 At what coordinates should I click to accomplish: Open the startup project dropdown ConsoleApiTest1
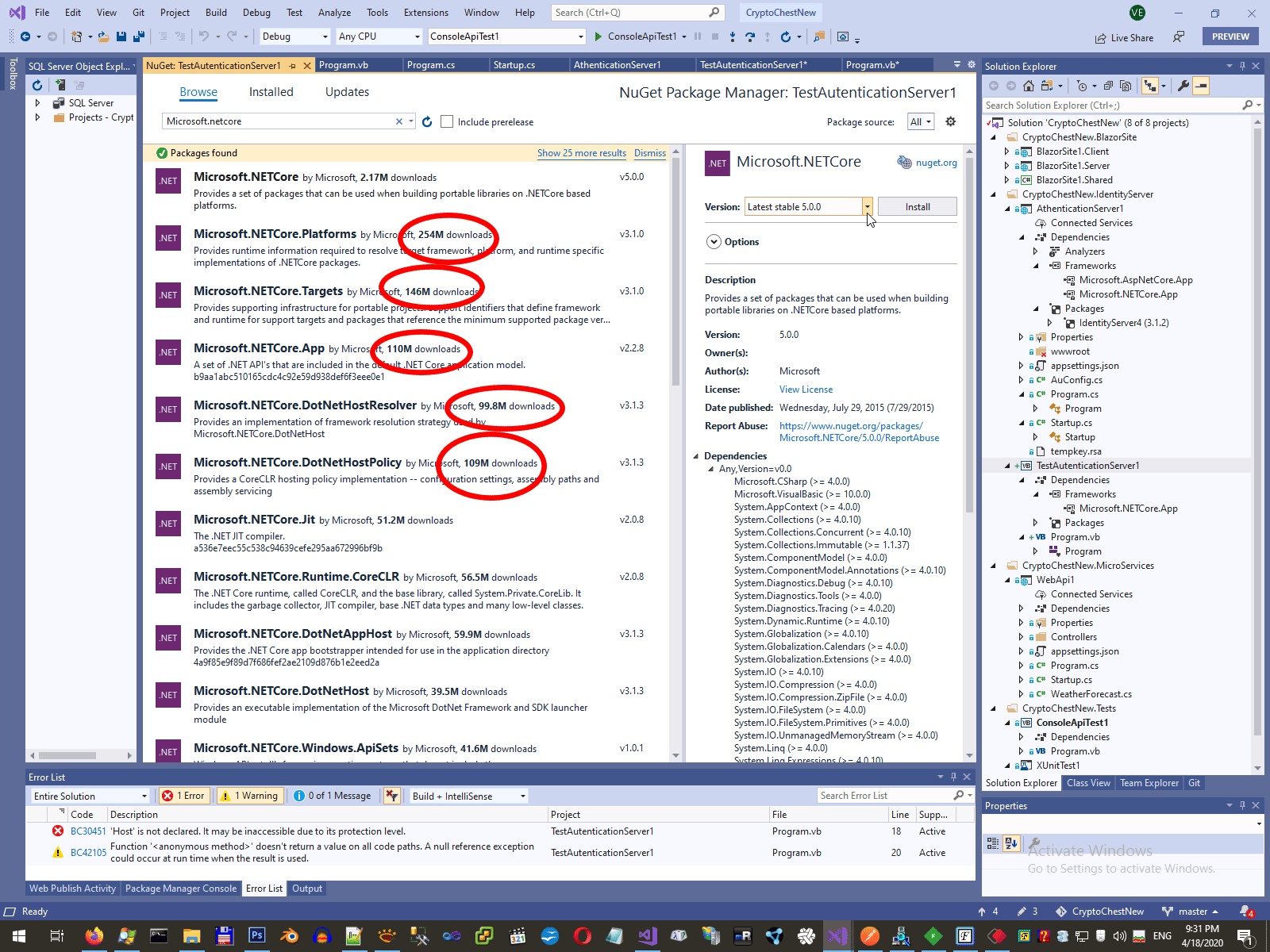coord(506,36)
